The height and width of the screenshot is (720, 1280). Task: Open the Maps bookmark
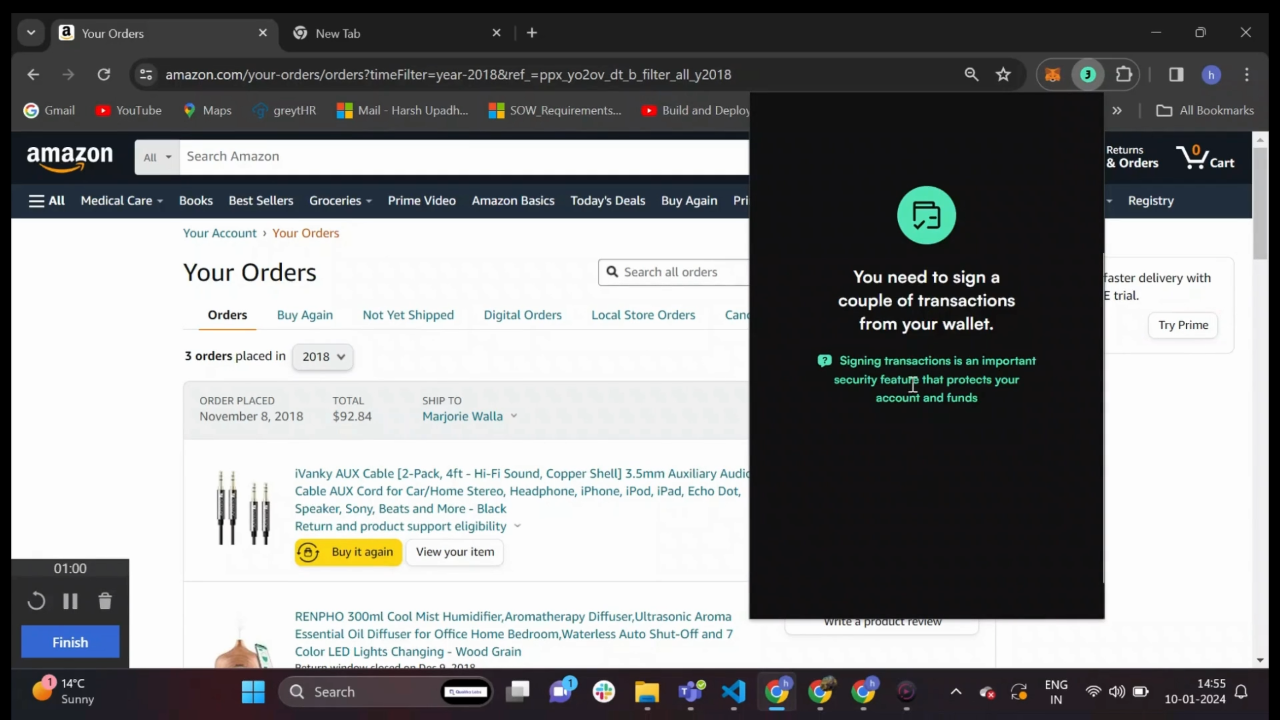point(207,111)
